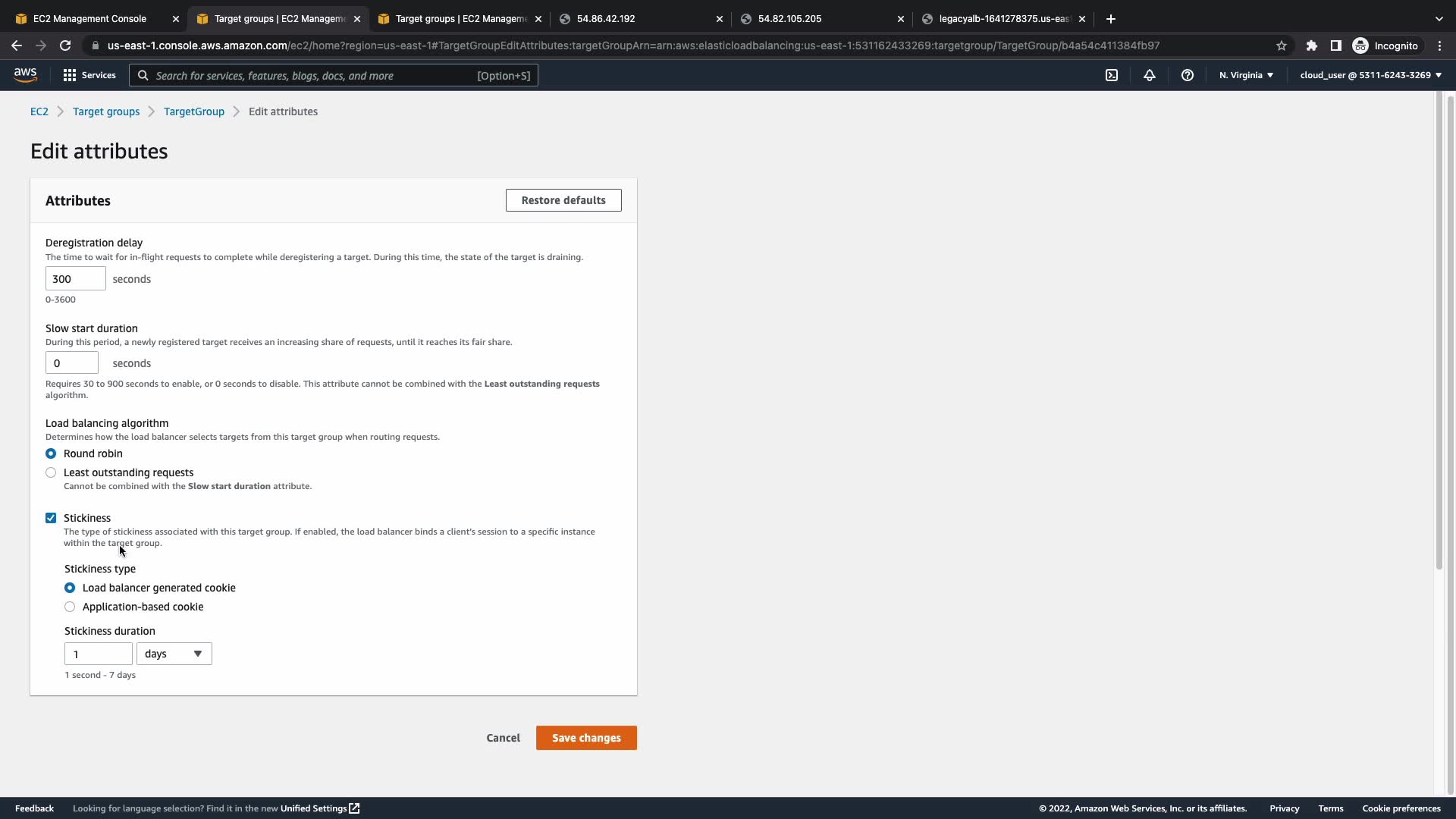Screen dimensions: 1456x819
Task: Click Save changes button
Action: (x=586, y=738)
